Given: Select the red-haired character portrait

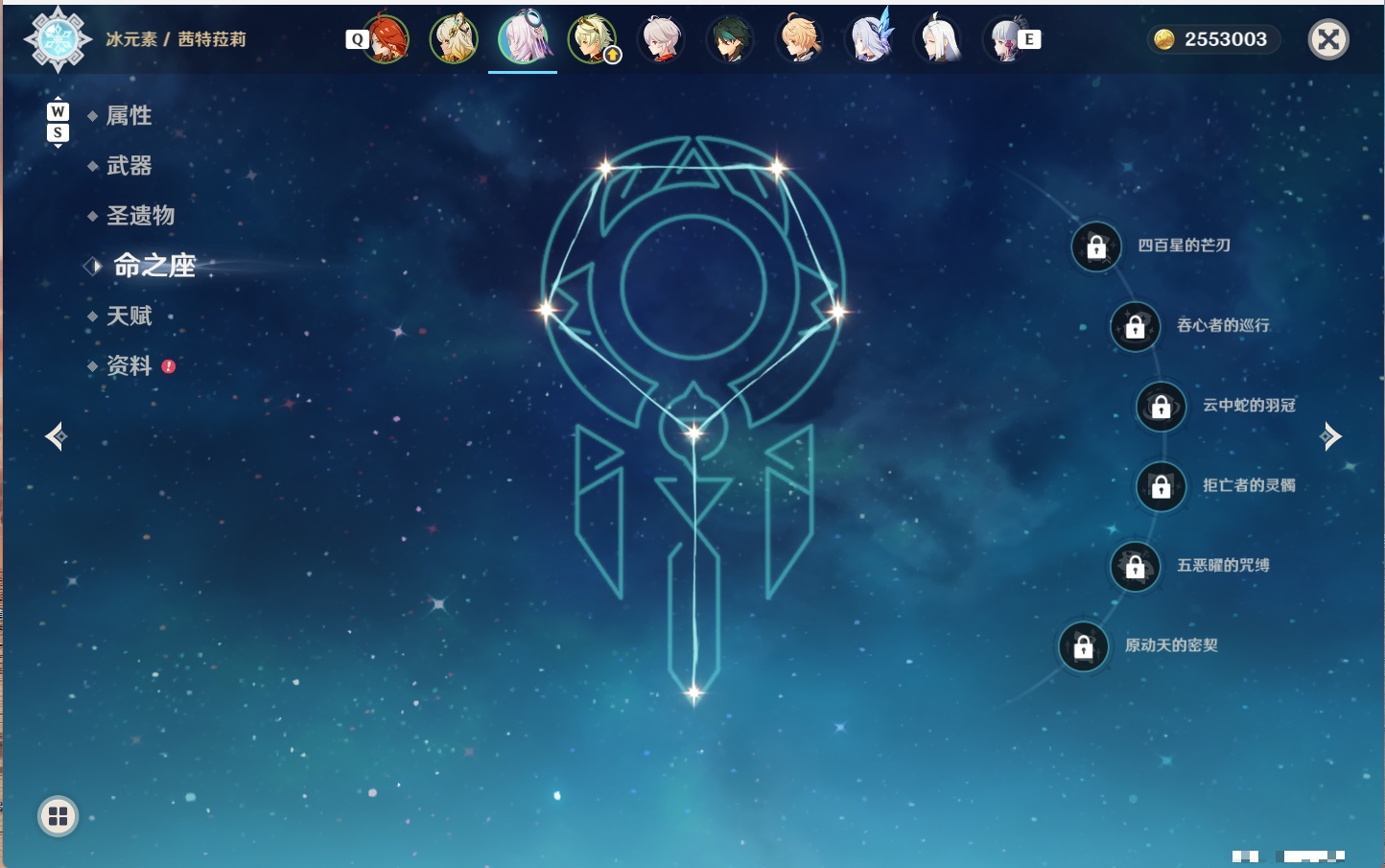Looking at the screenshot, I should pyautogui.click(x=386, y=39).
